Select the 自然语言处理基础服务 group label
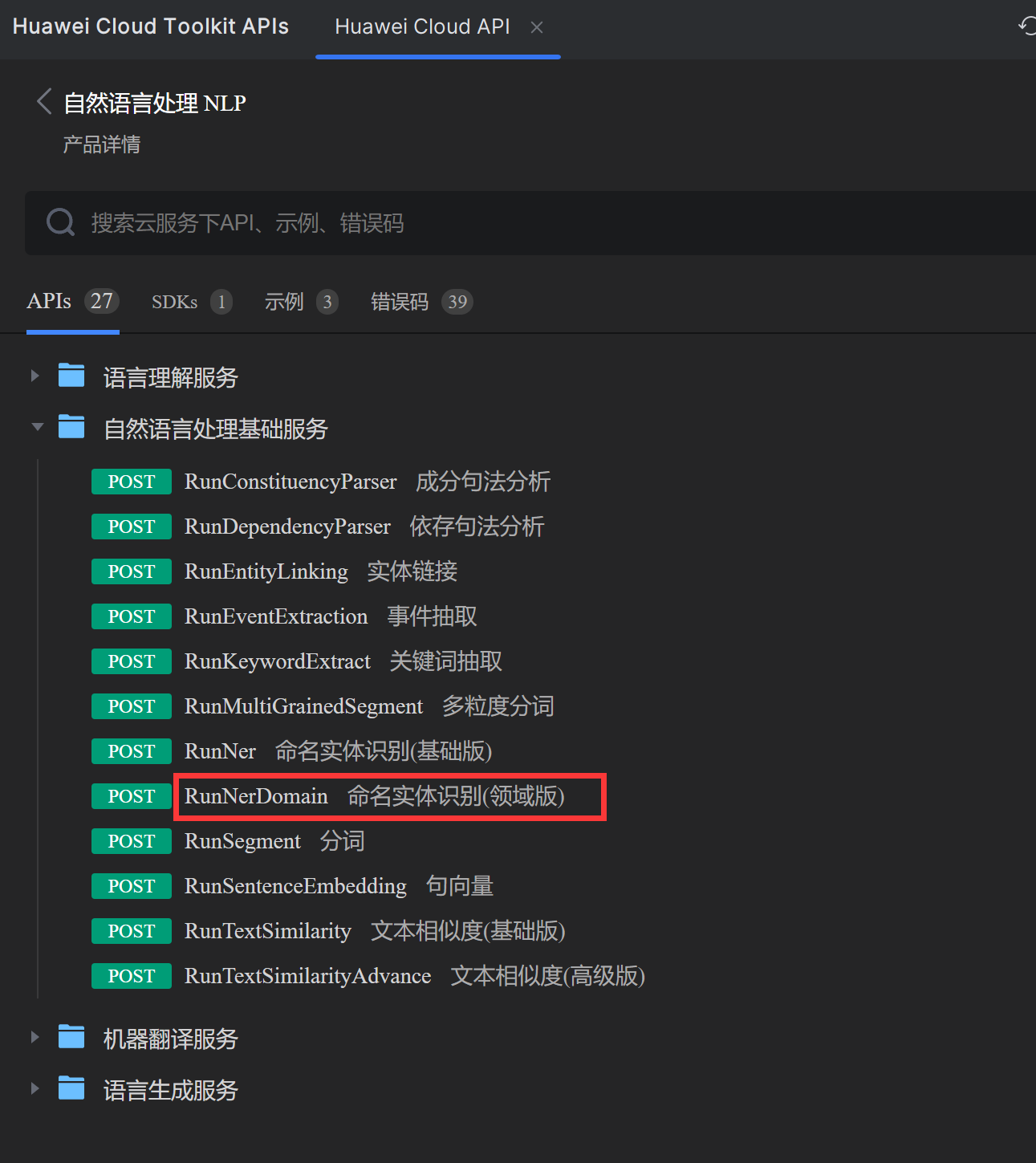 [x=216, y=429]
